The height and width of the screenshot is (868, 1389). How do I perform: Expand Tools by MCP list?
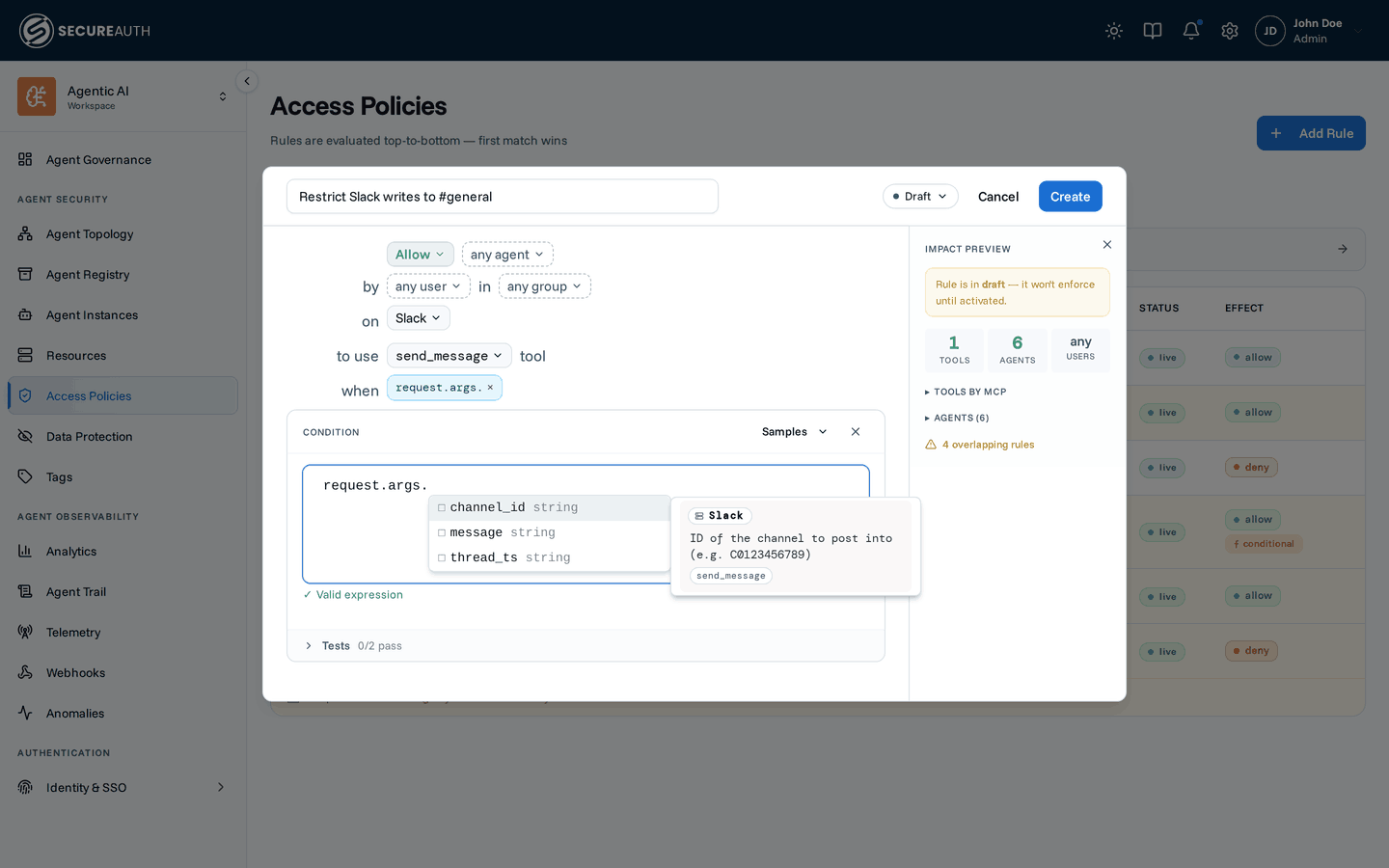tap(966, 392)
